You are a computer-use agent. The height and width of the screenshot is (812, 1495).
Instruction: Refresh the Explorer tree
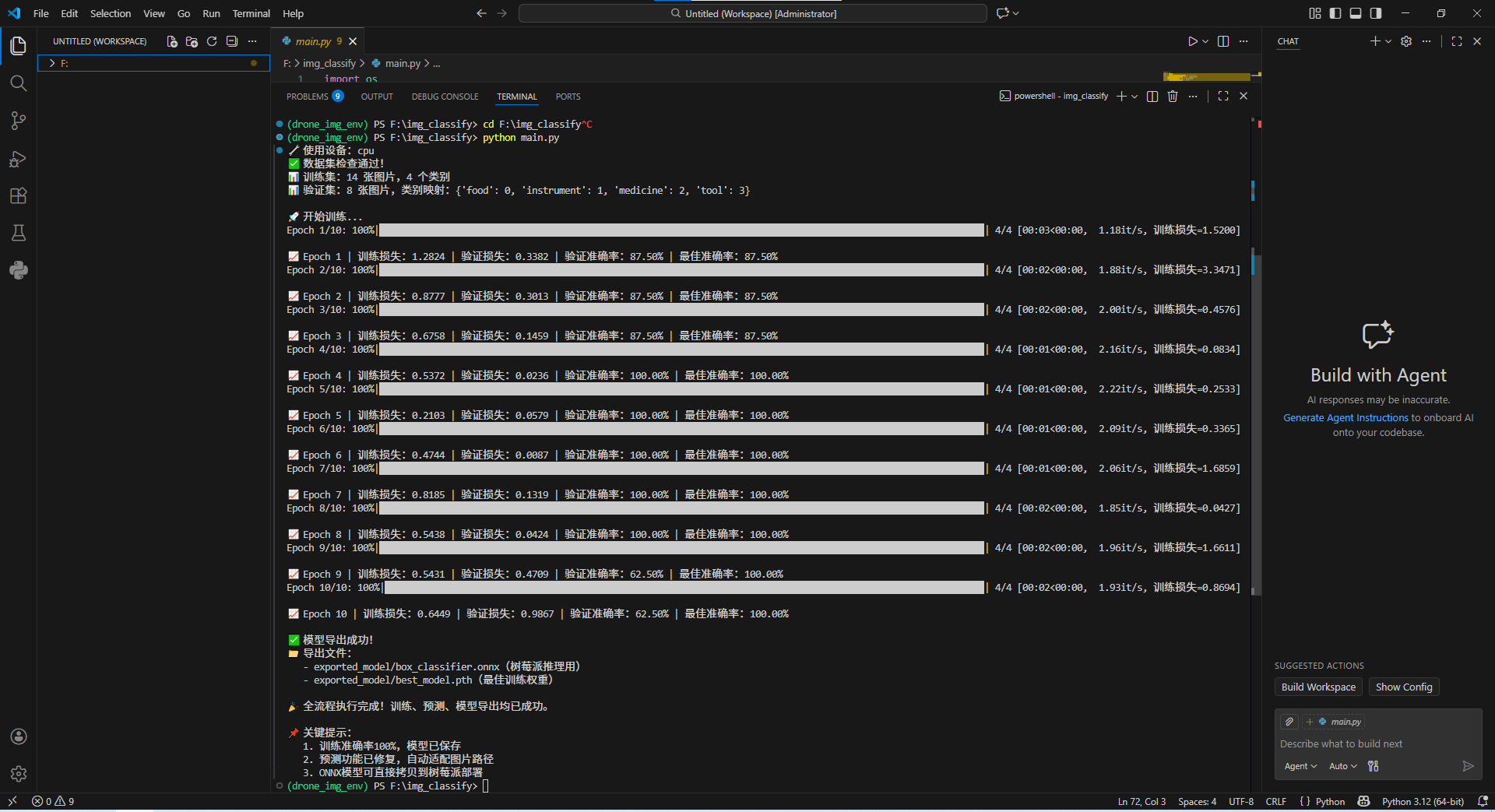pos(212,41)
